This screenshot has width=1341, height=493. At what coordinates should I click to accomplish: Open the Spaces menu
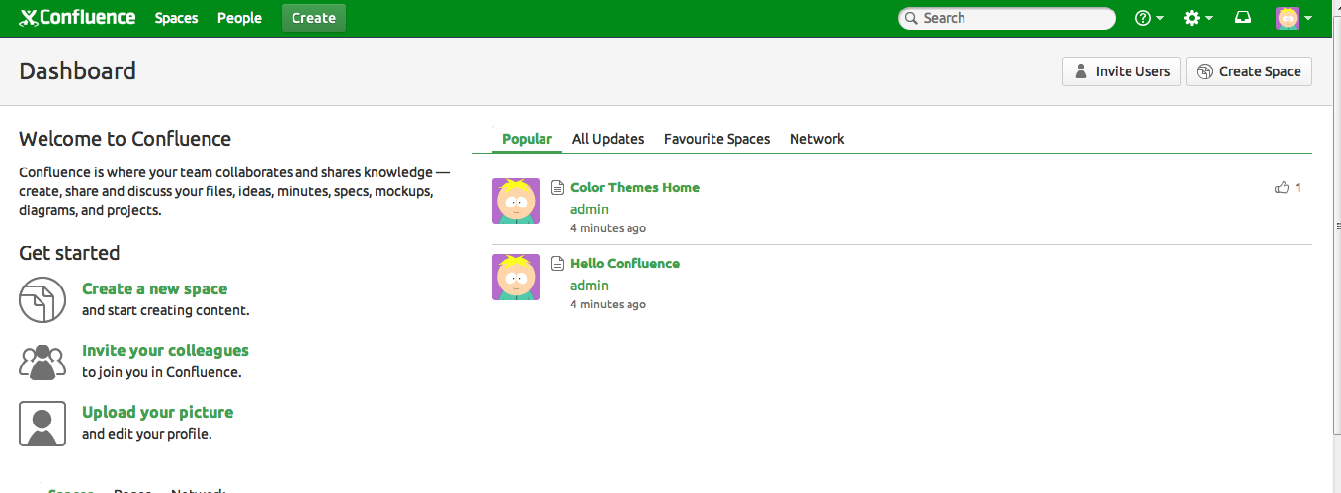[176, 18]
